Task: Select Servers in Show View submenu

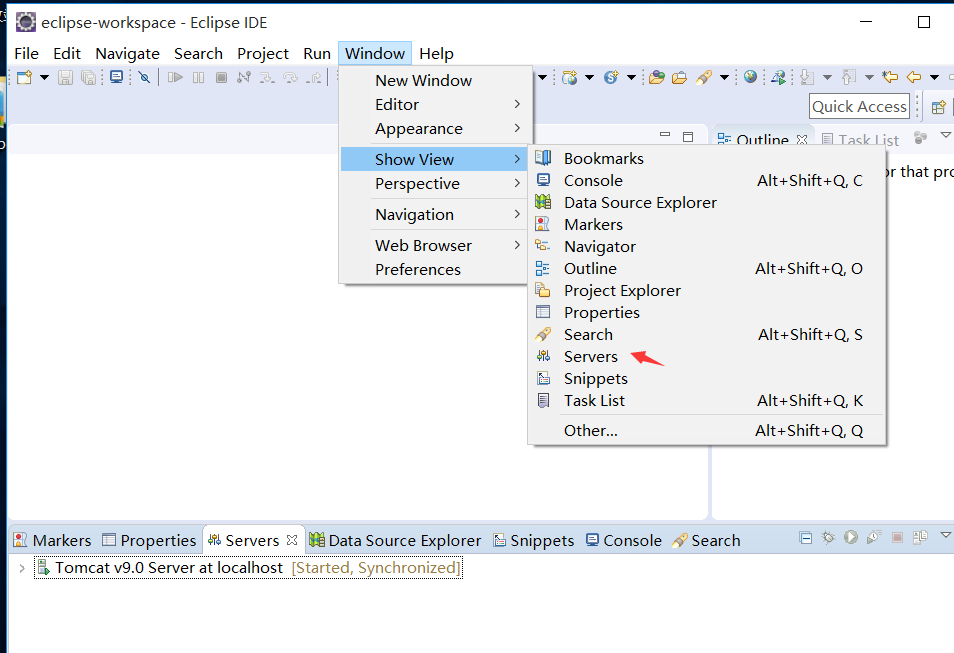Action: 707,357
